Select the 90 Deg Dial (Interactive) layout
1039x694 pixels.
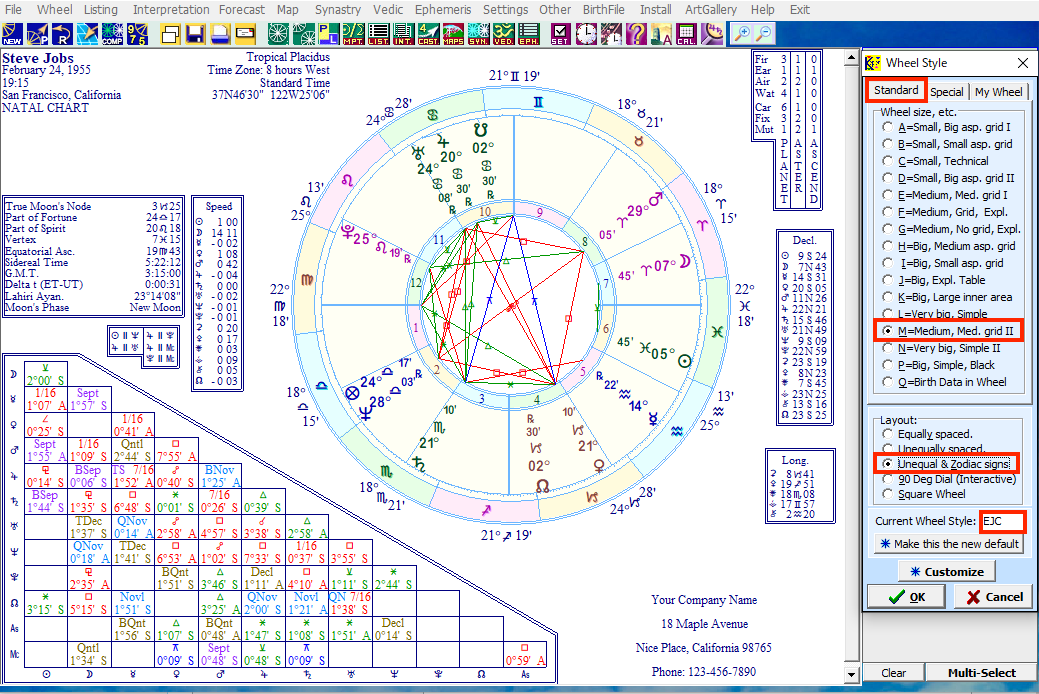pos(949,479)
